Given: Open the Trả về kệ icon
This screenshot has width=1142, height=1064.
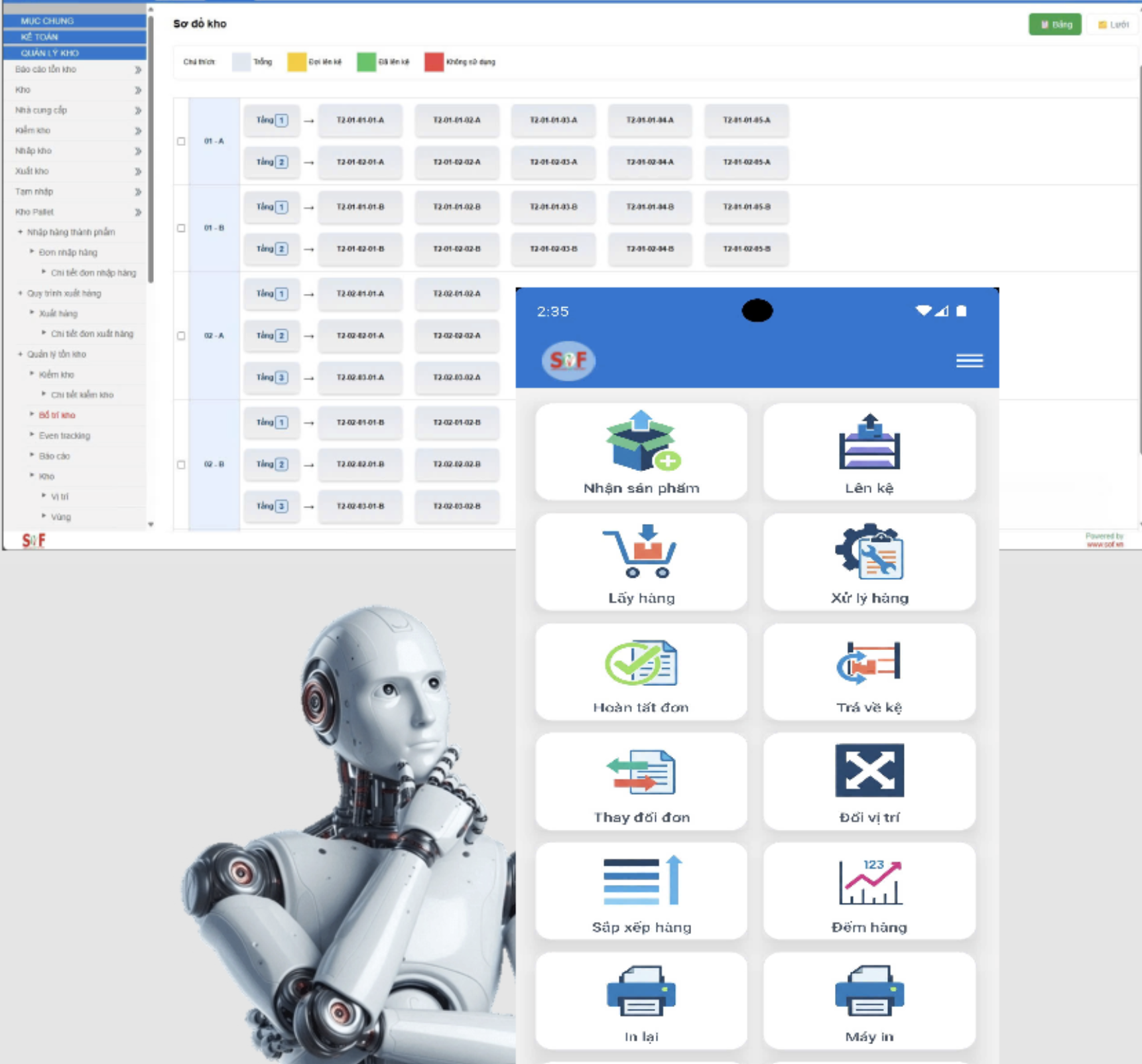Looking at the screenshot, I should (x=869, y=662).
